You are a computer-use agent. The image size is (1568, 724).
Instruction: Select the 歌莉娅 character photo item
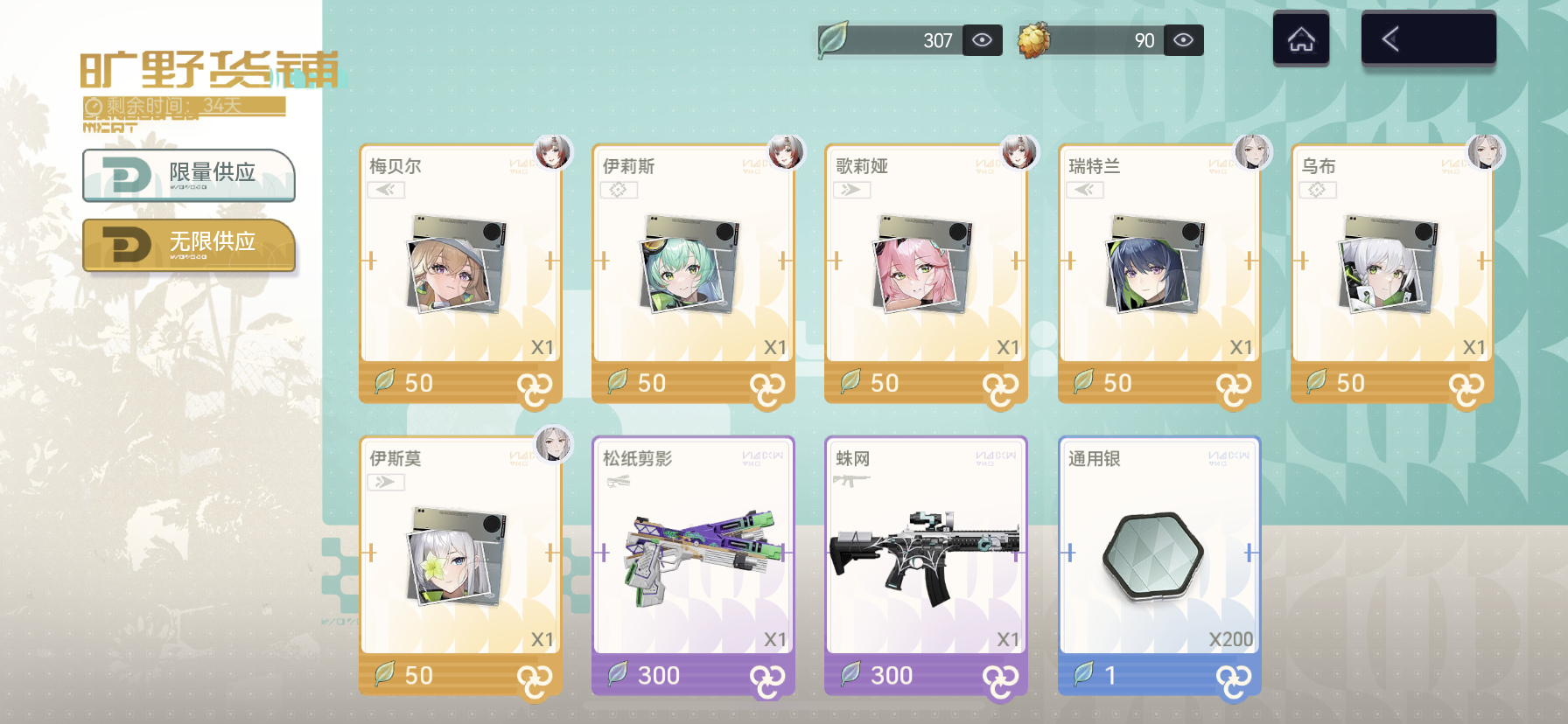tap(923, 263)
